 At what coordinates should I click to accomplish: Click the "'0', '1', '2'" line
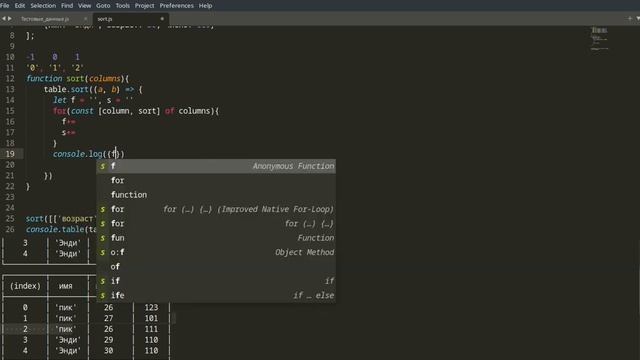coord(55,68)
